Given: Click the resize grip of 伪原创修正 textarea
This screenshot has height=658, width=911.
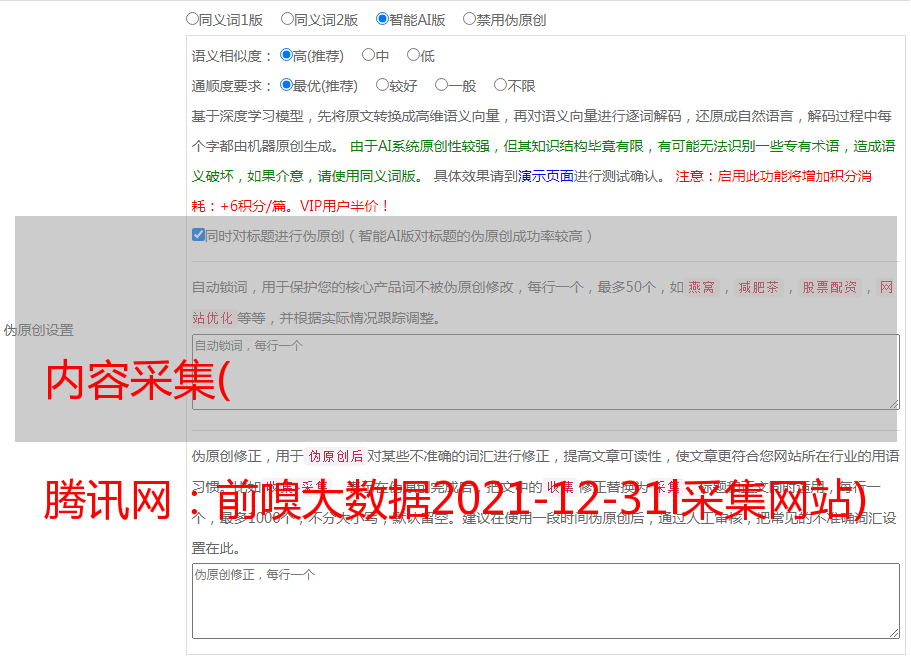Looking at the screenshot, I should (894, 633).
